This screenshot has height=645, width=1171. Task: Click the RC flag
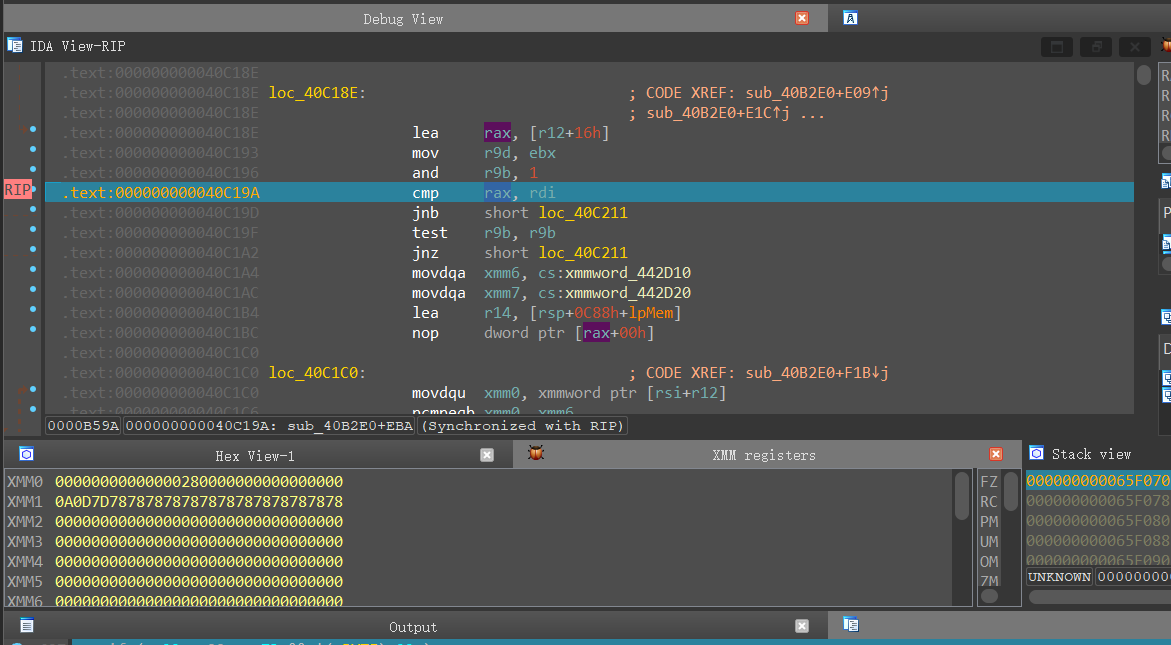coord(989,502)
